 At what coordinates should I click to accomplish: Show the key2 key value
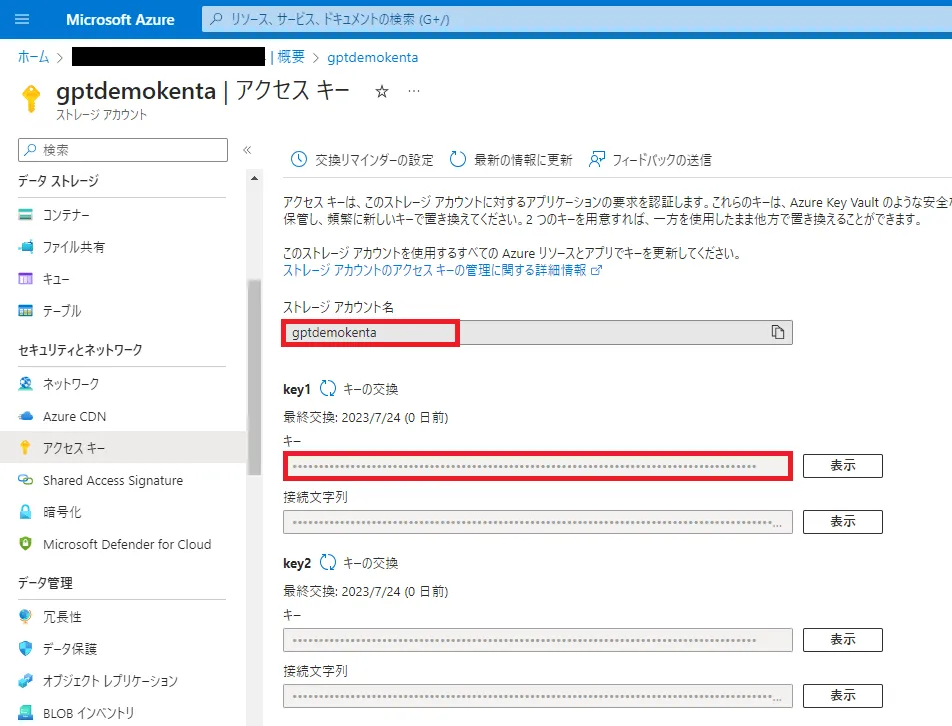[x=843, y=639]
